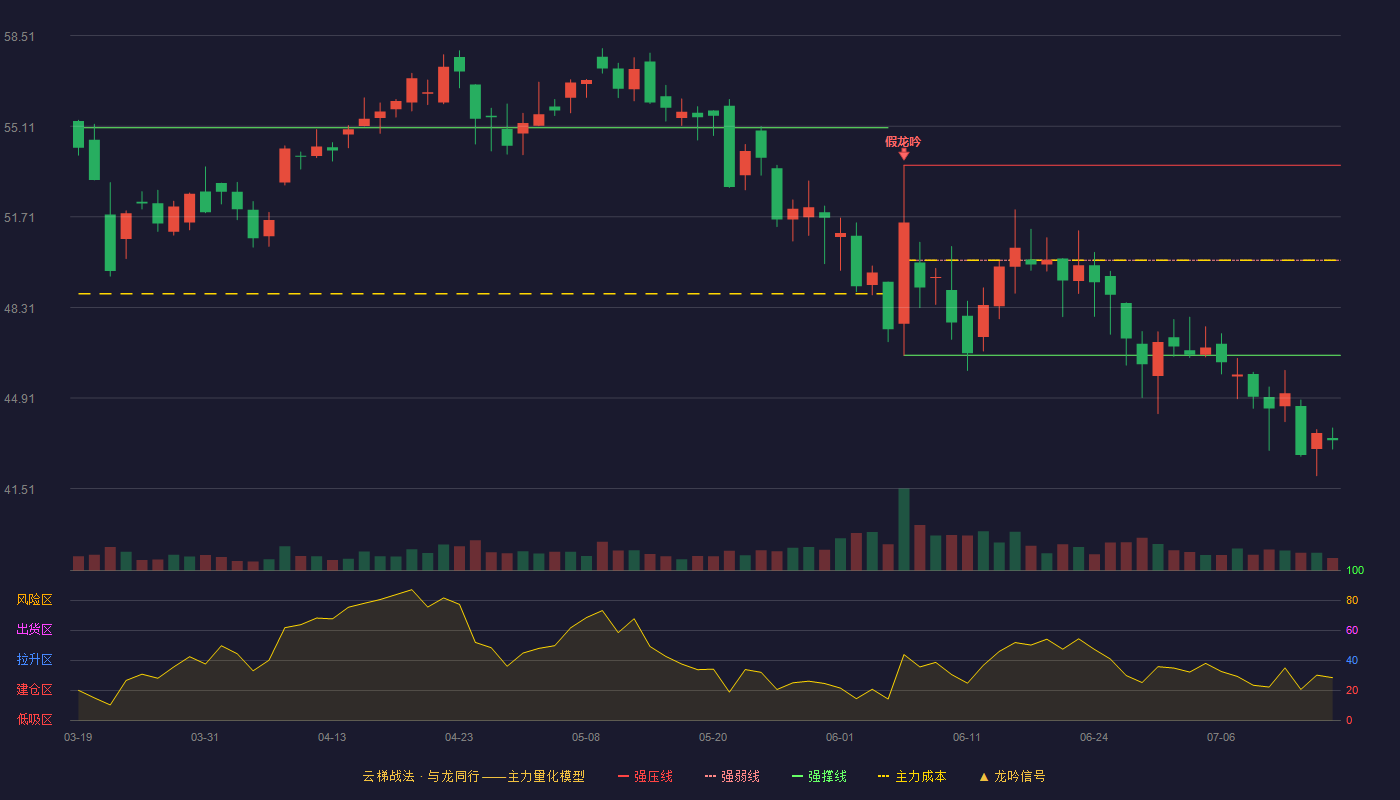Image resolution: width=1400 pixels, height=800 pixels.
Task: Select the 05-08 date axis label
Action: 586,737
